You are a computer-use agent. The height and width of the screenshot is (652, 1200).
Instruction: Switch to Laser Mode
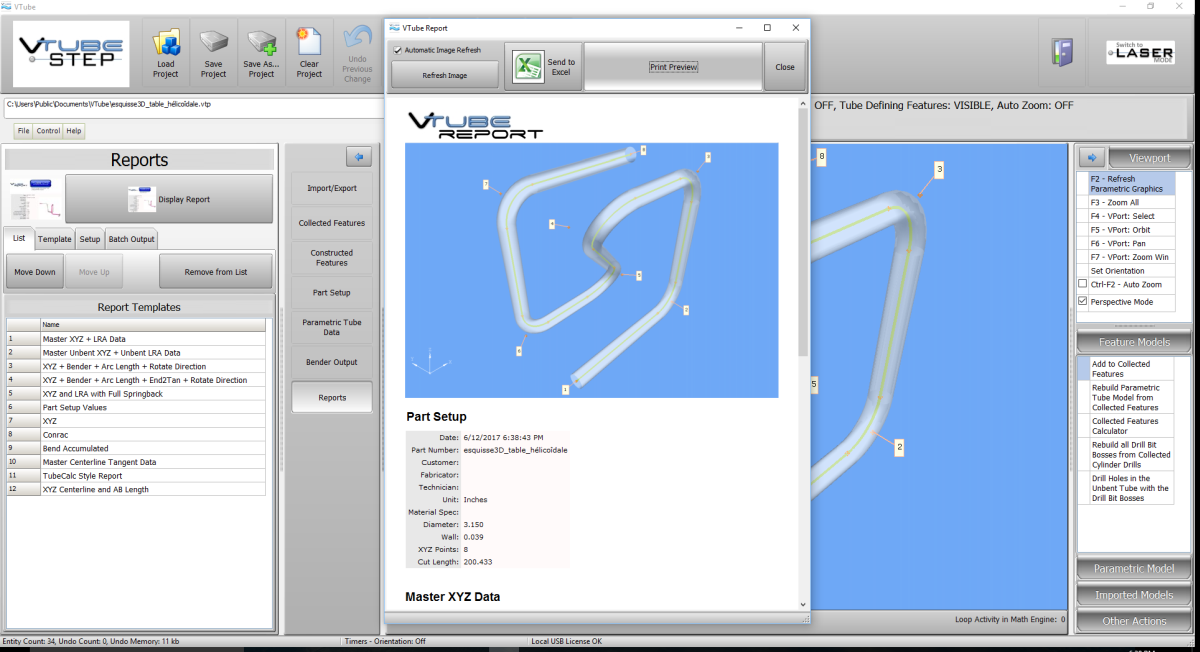tap(1139, 53)
